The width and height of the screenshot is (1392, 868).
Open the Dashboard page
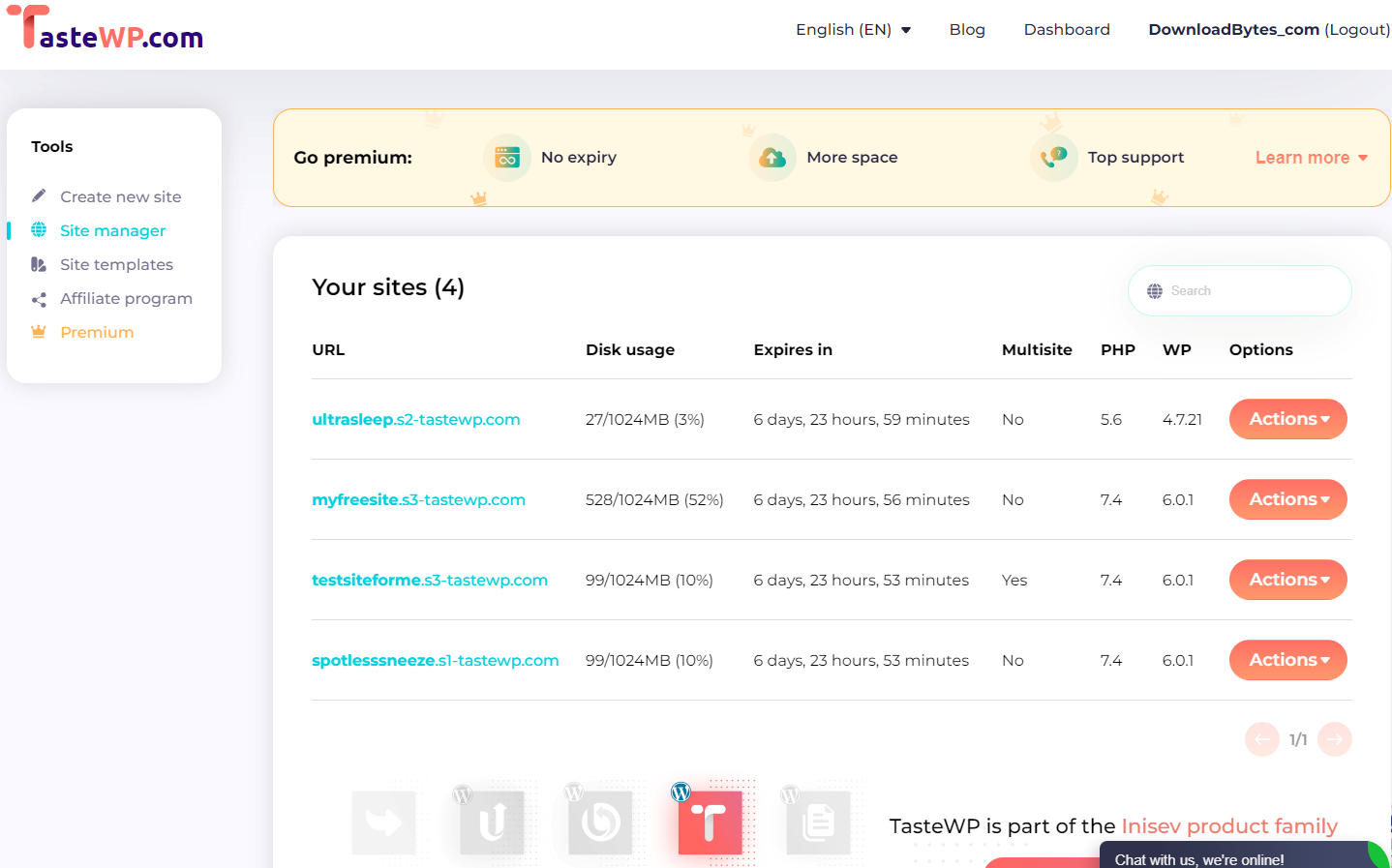point(1067,30)
